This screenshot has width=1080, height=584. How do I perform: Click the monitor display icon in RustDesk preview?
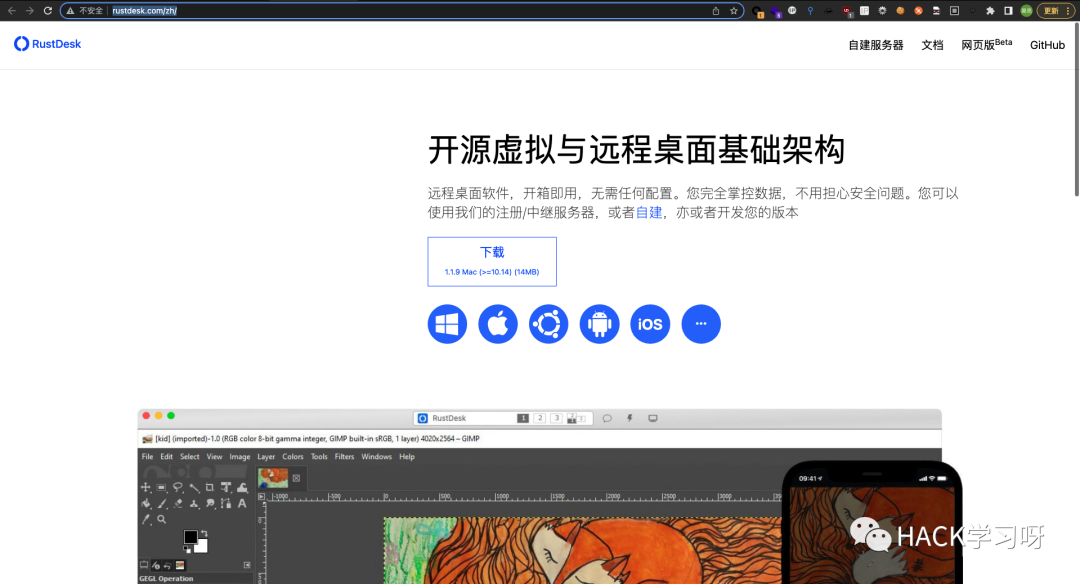coord(653,418)
